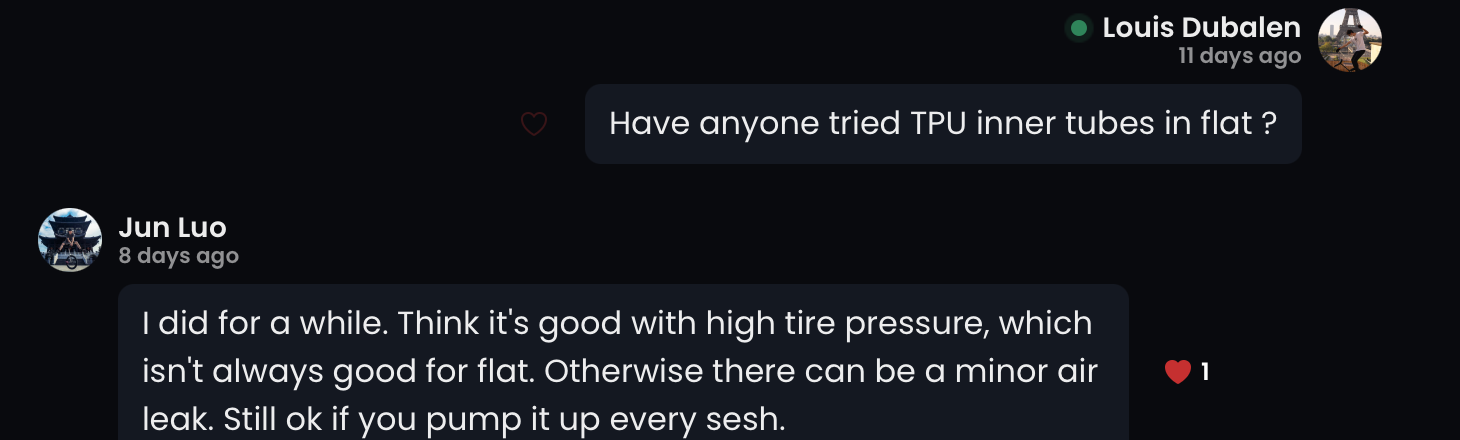Select Louis's question message bubble
The image size is (1460, 440).
(x=942, y=124)
